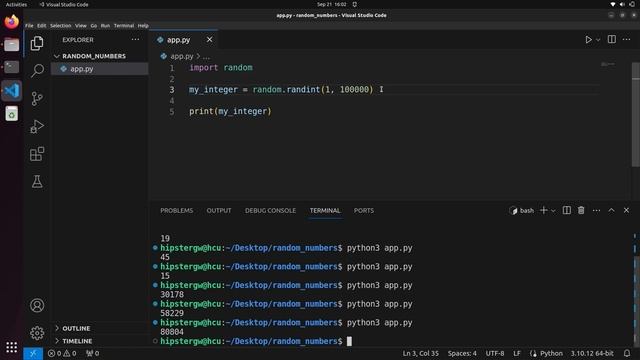640x360 pixels.
Task: Switch to the app.py editor tab
Action: click(178, 40)
